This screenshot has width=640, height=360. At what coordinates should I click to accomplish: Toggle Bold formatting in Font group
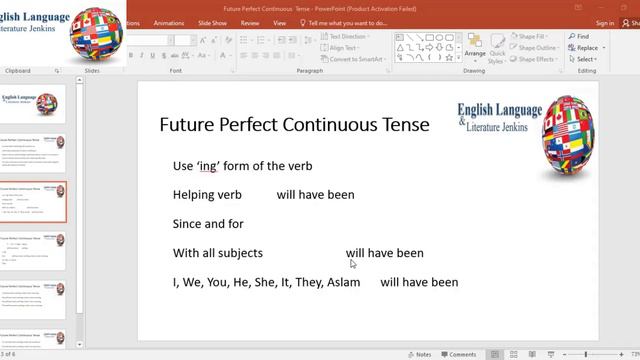[x=131, y=56]
